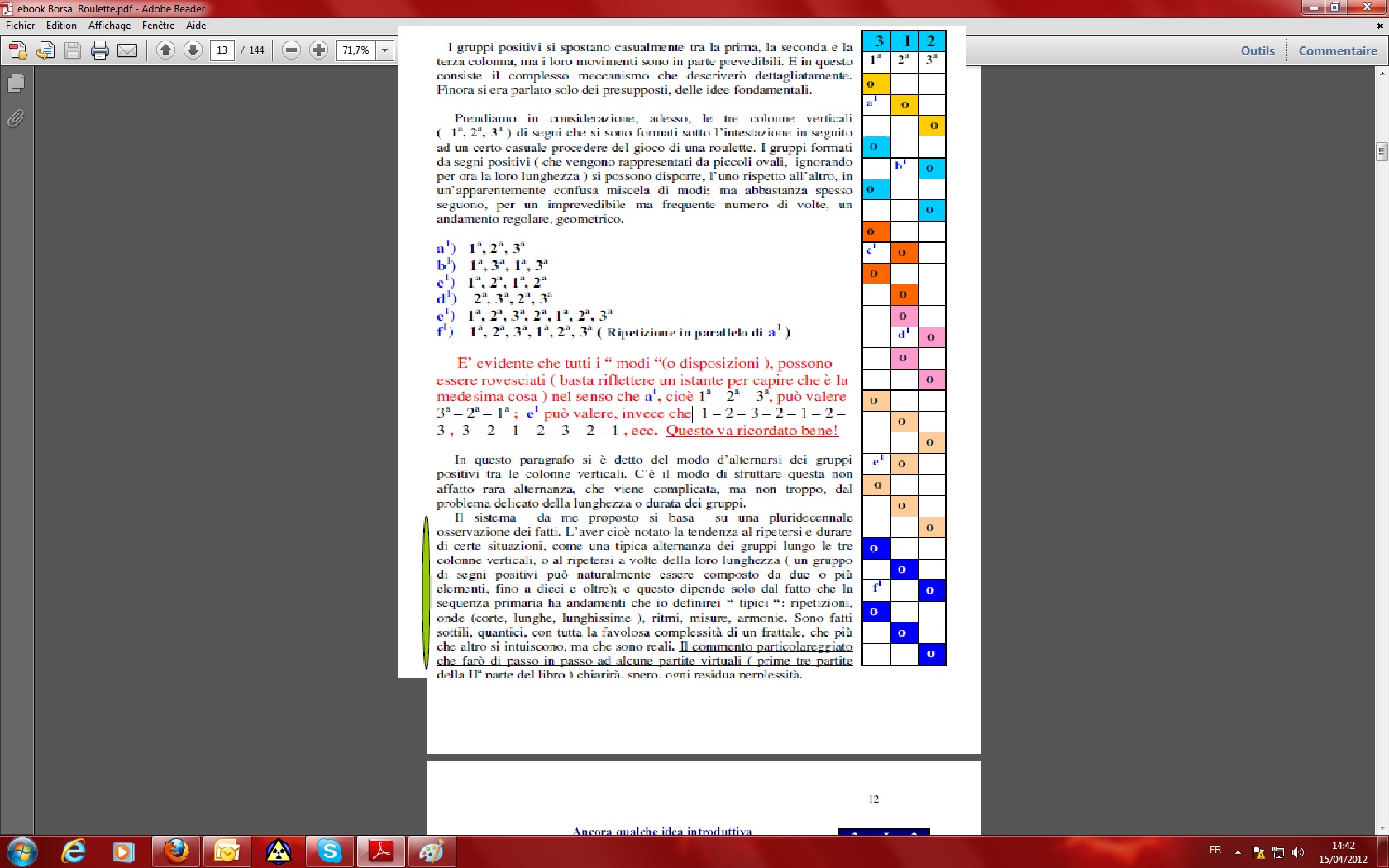Open the zoom level dropdown arrow
This screenshot has width=1389, height=868.
click(x=385, y=50)
